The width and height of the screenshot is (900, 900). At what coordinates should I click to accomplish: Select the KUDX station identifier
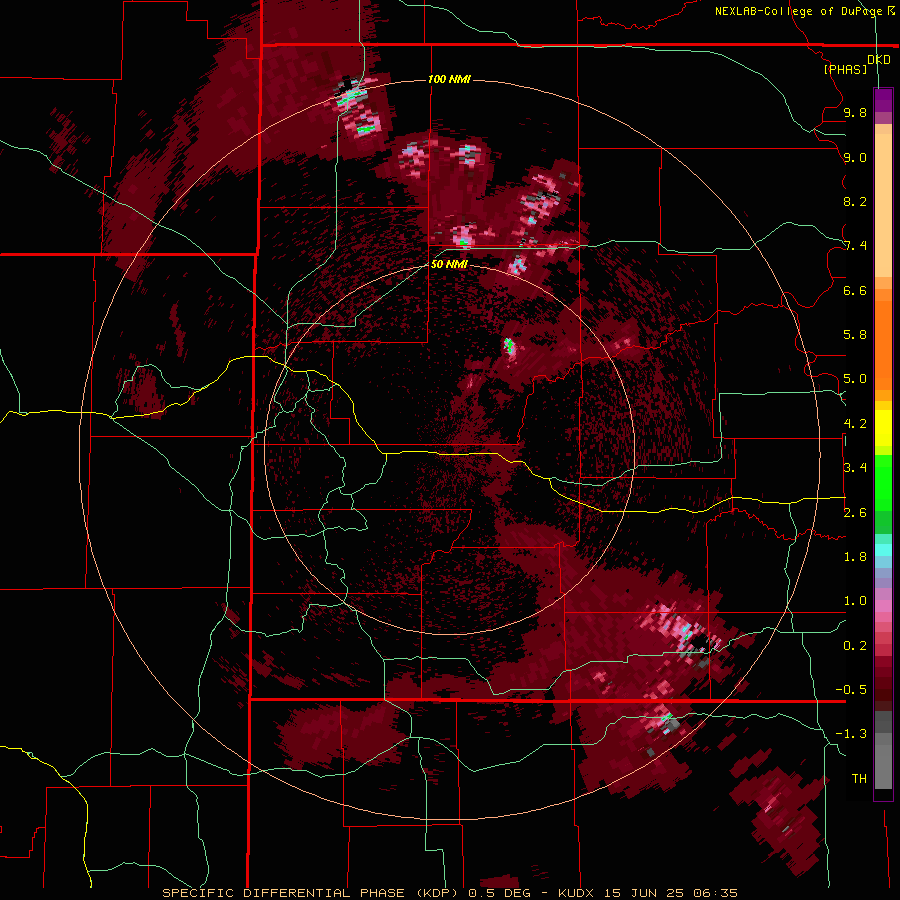pos(577,893)
